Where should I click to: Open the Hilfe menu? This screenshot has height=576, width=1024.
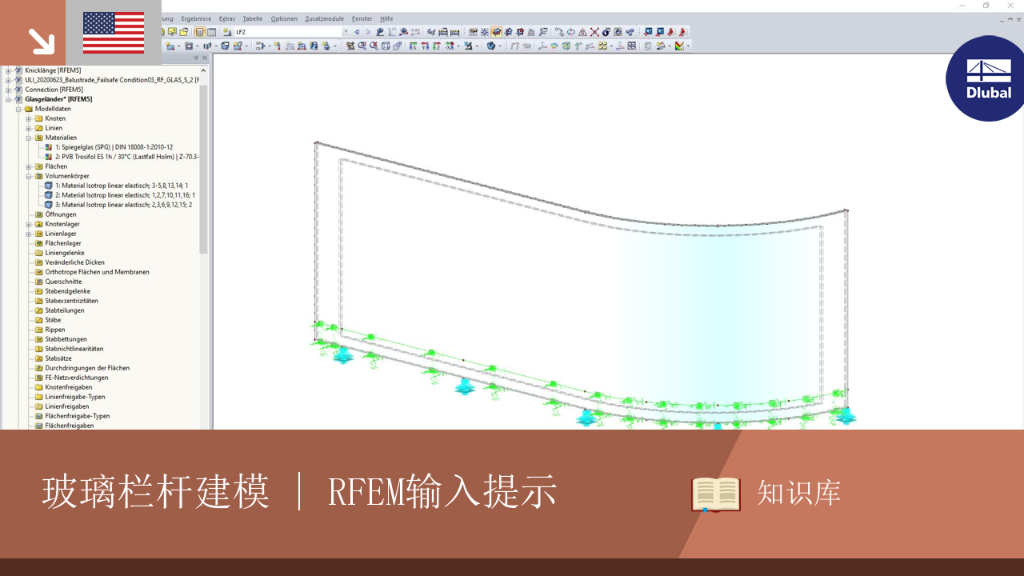click(387, 19)
